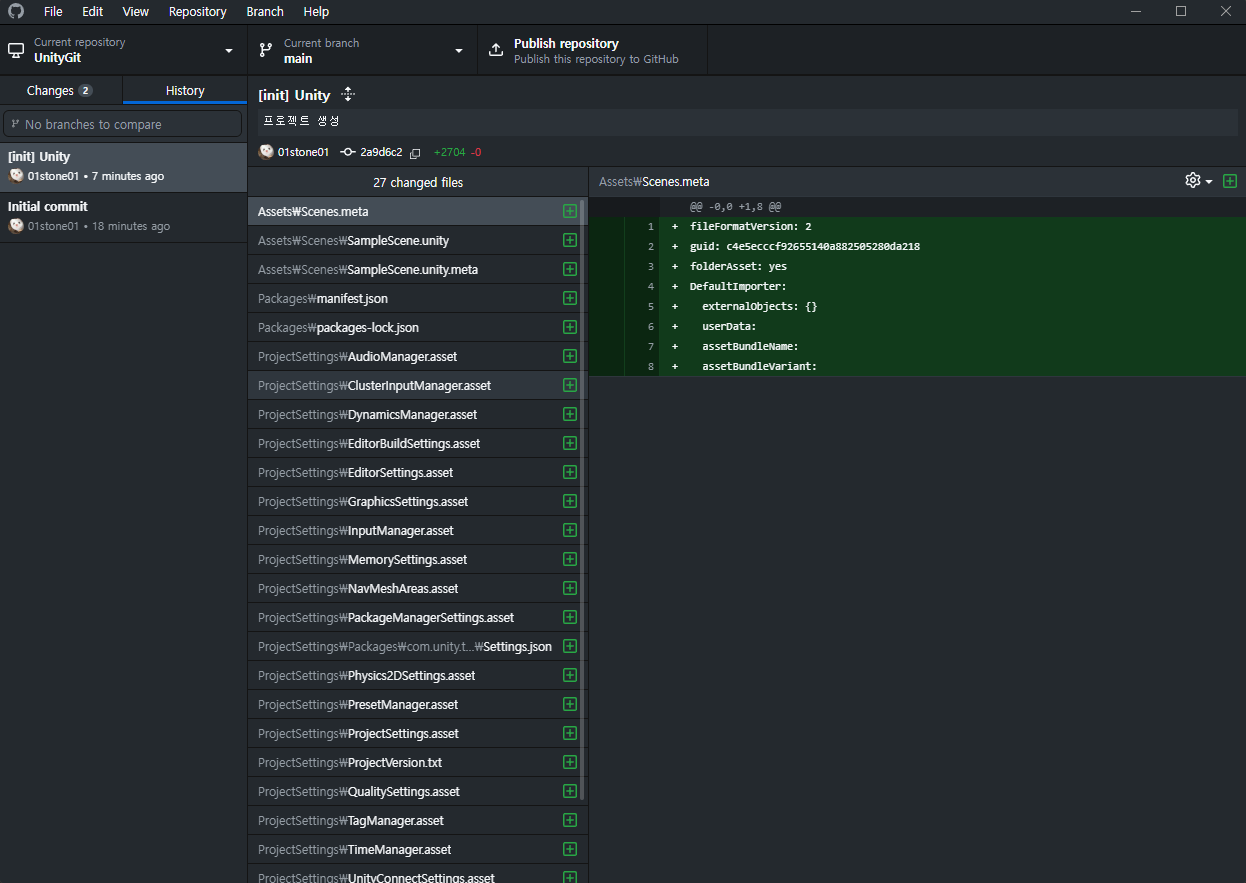Select Physics2DSettings.asset file
The height and width of the screenshot is (883, 1246).
pos(417,675)
